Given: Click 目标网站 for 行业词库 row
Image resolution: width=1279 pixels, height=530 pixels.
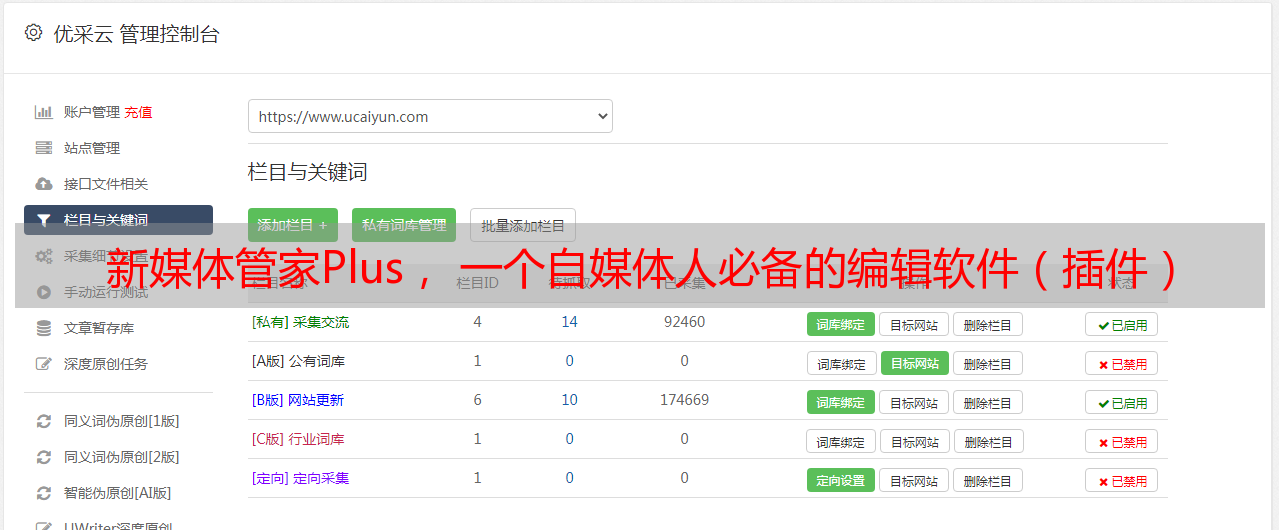Looking at the screenshot, I should [915, 441].
